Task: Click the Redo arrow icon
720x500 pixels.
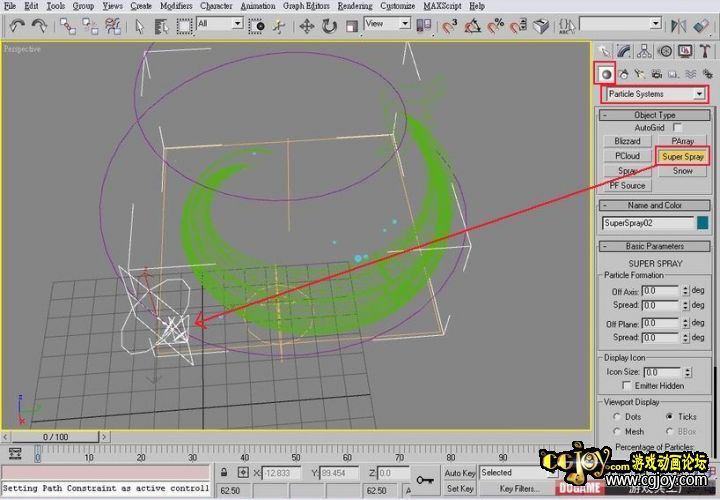Action: tap(39, 26)
